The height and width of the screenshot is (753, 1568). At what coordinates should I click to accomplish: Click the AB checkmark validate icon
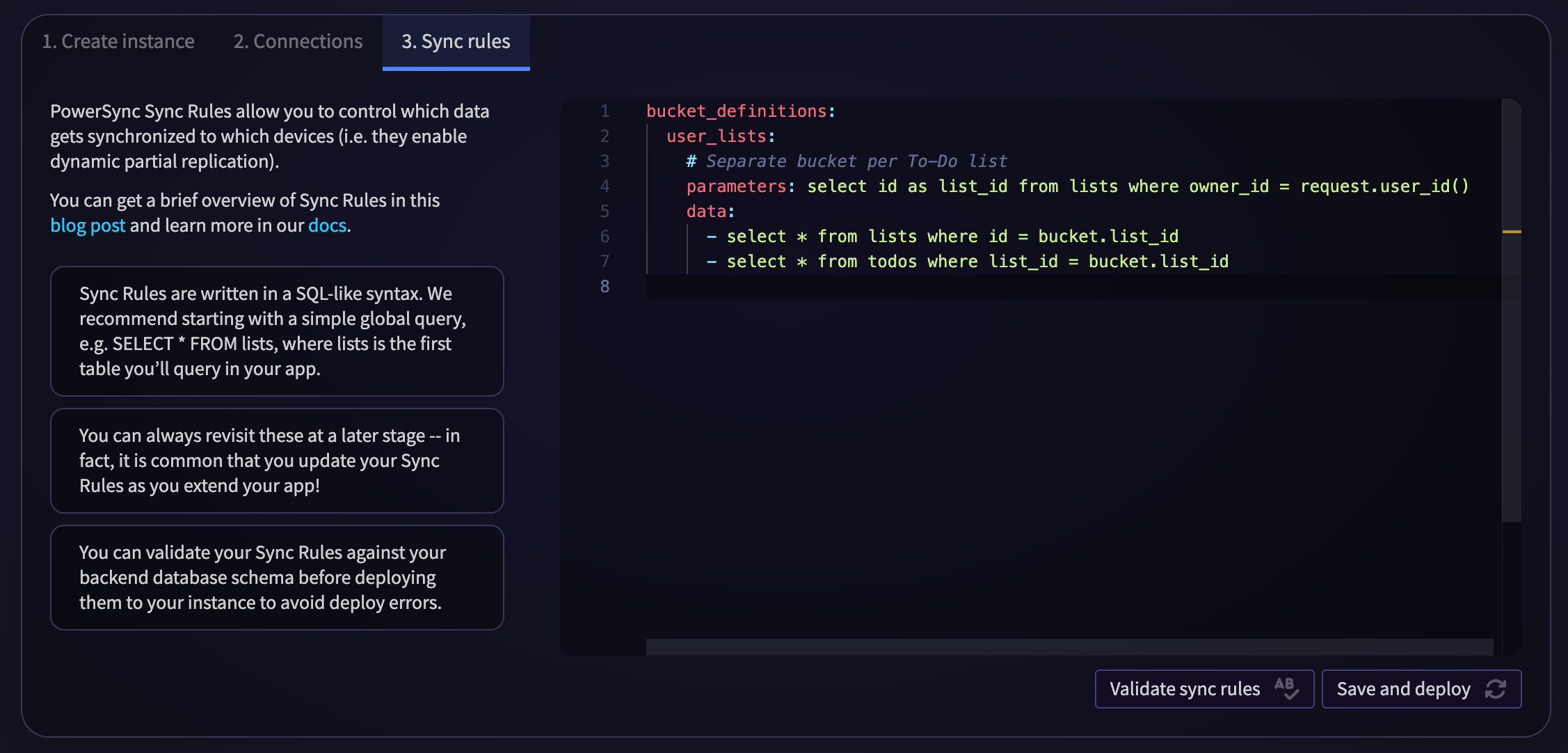click(x=1286, y=688)
